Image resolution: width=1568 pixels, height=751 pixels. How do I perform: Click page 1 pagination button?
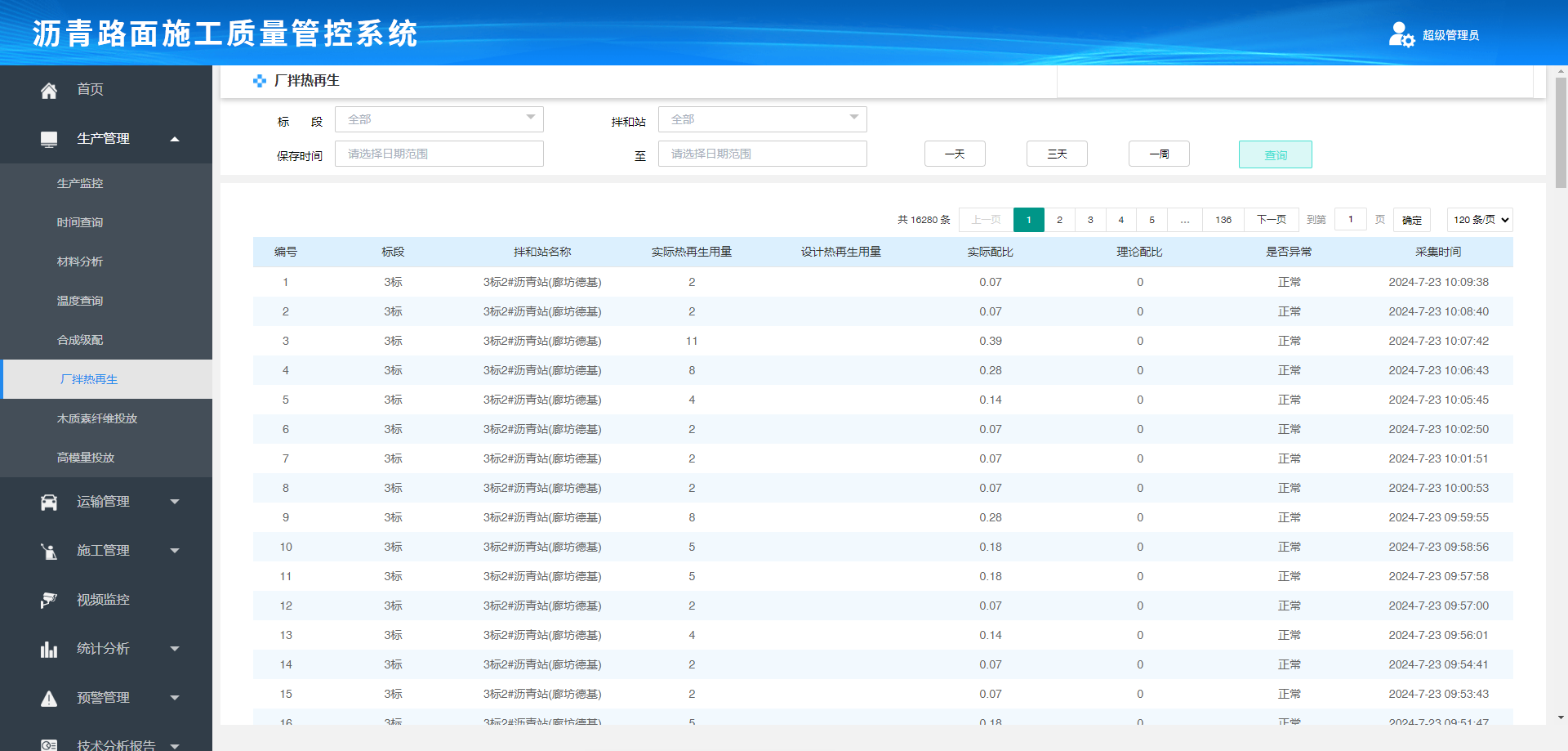point(1029,220)
